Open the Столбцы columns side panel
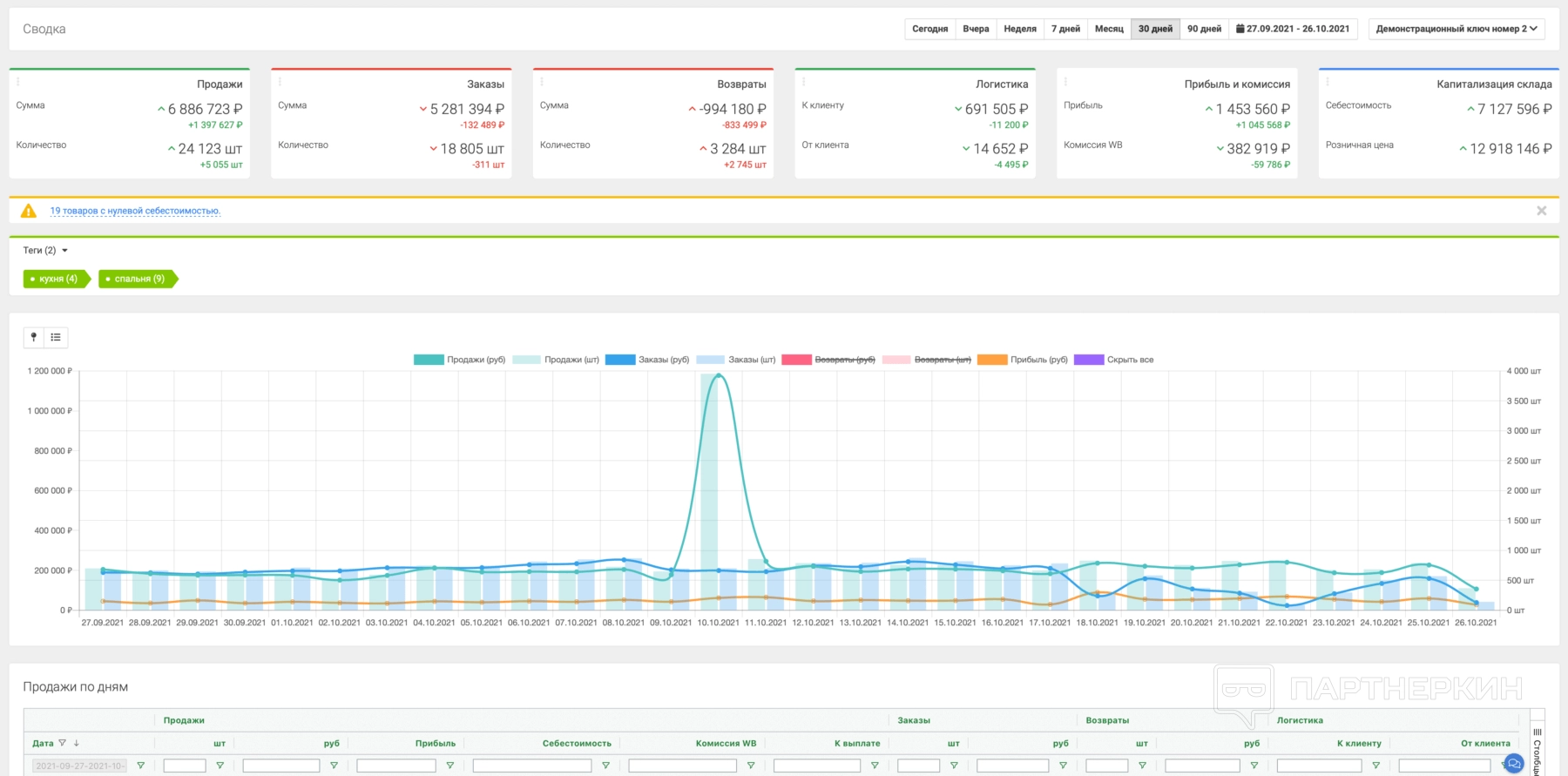 (1538, 749)
